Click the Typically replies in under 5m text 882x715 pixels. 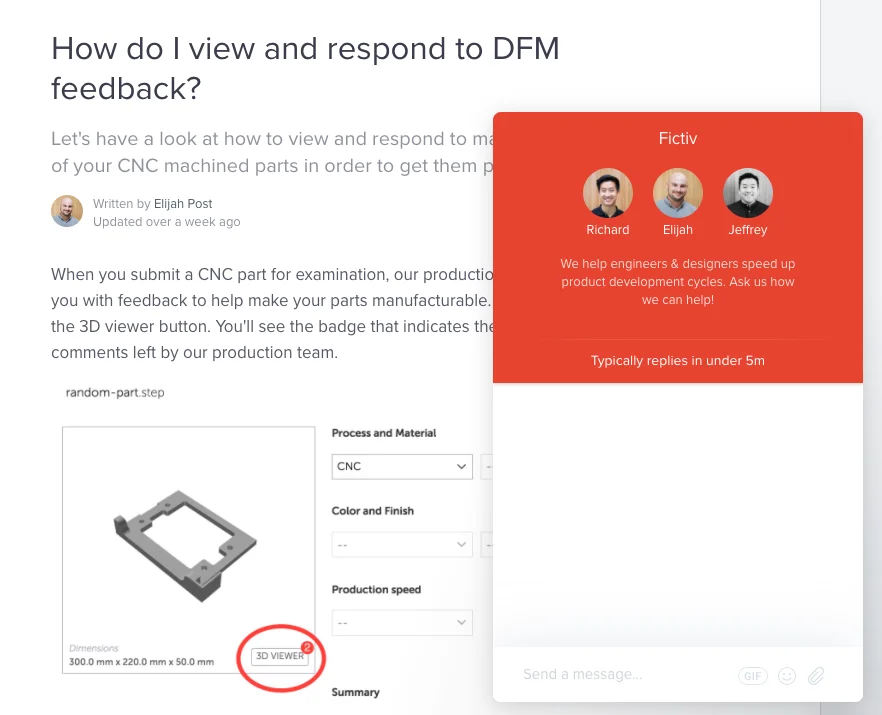677,361
